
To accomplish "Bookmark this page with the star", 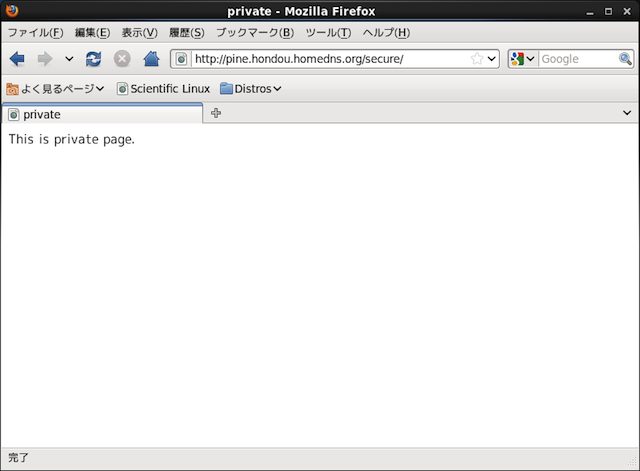I will click(477, 59).
